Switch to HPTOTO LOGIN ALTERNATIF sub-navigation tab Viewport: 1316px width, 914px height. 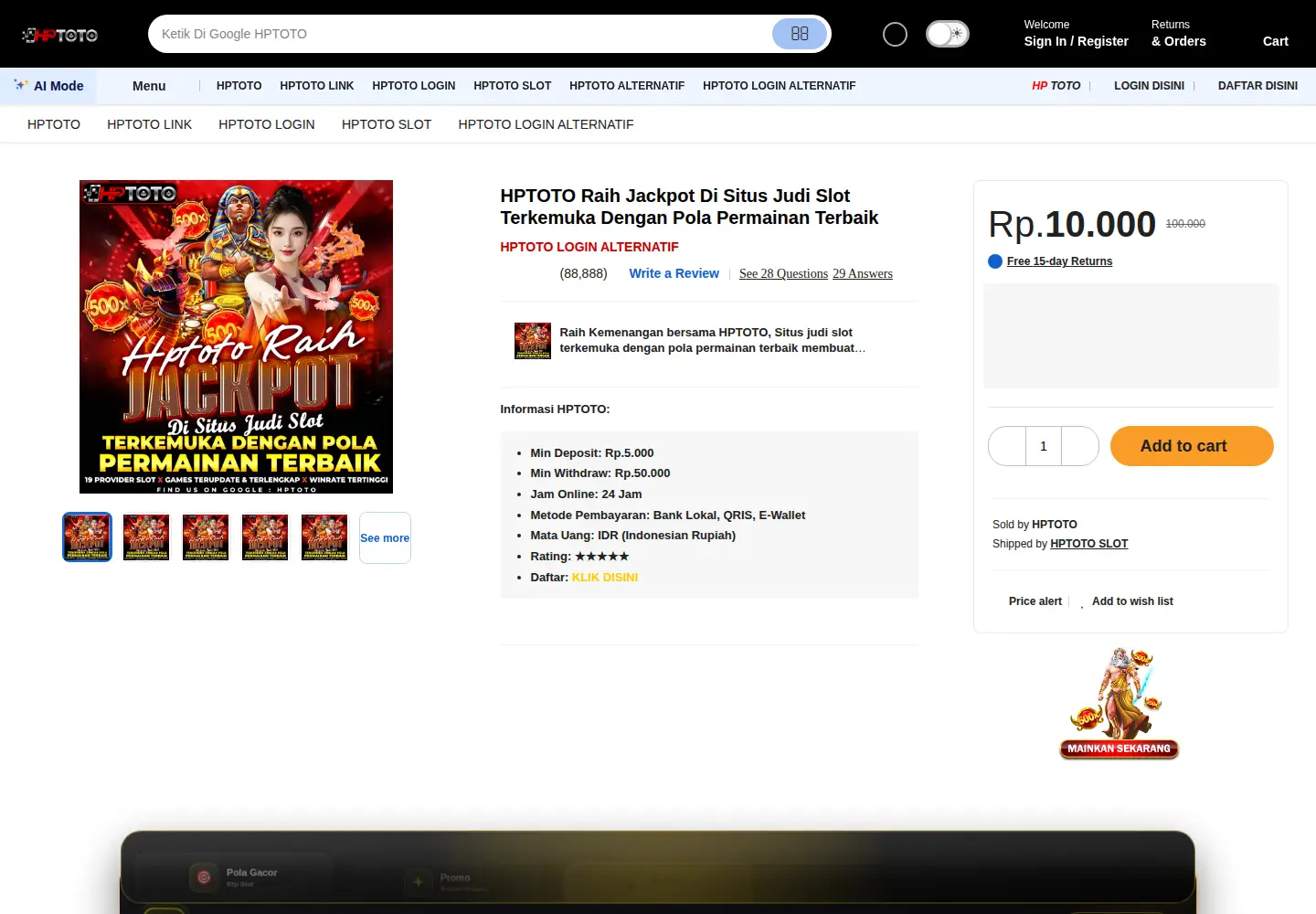point(546,124)
